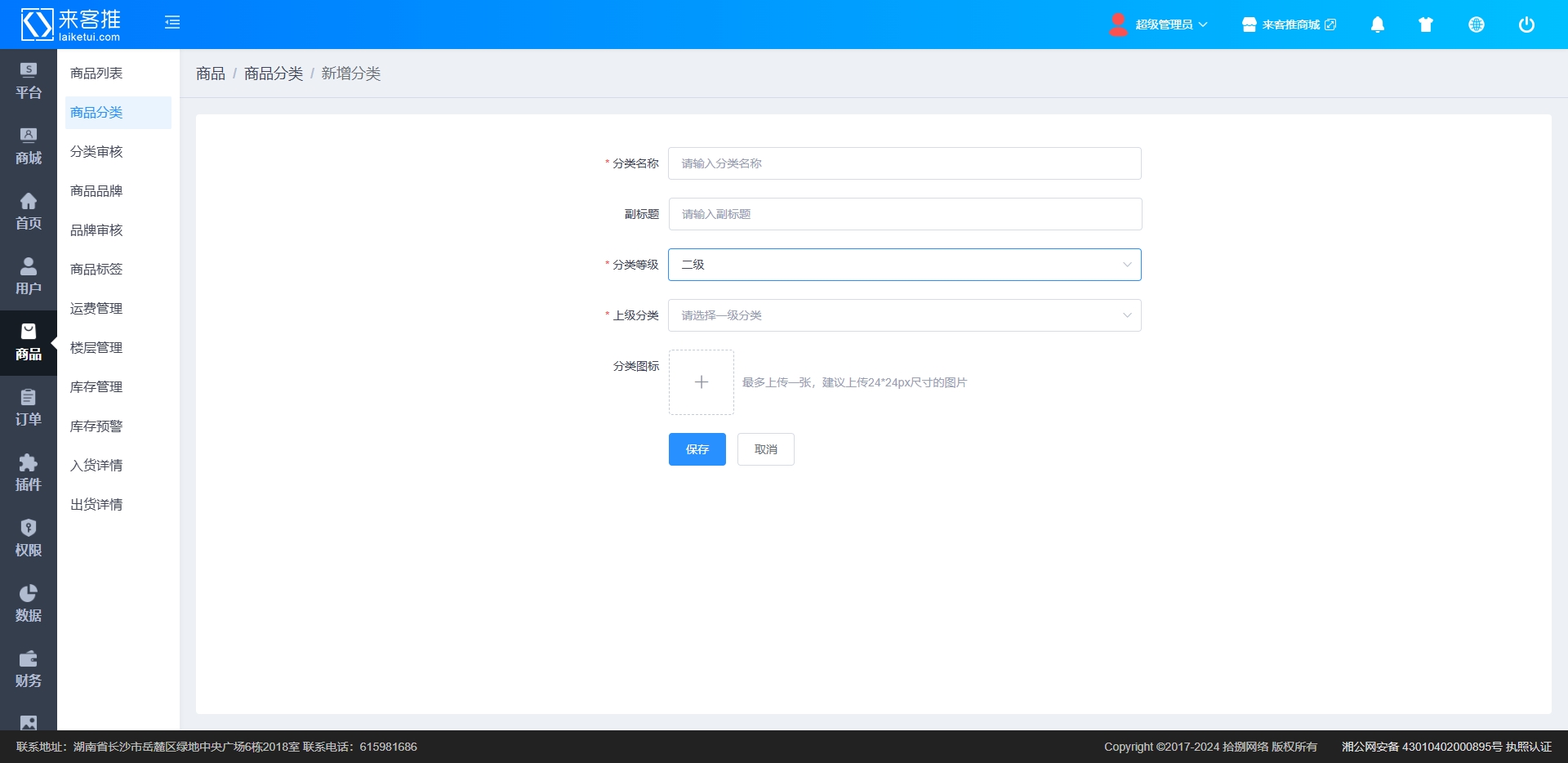The height and width of the screenshot is (763, 1568).
Task: Select 库存预警 in the submenu
Action: coord(96,426)
